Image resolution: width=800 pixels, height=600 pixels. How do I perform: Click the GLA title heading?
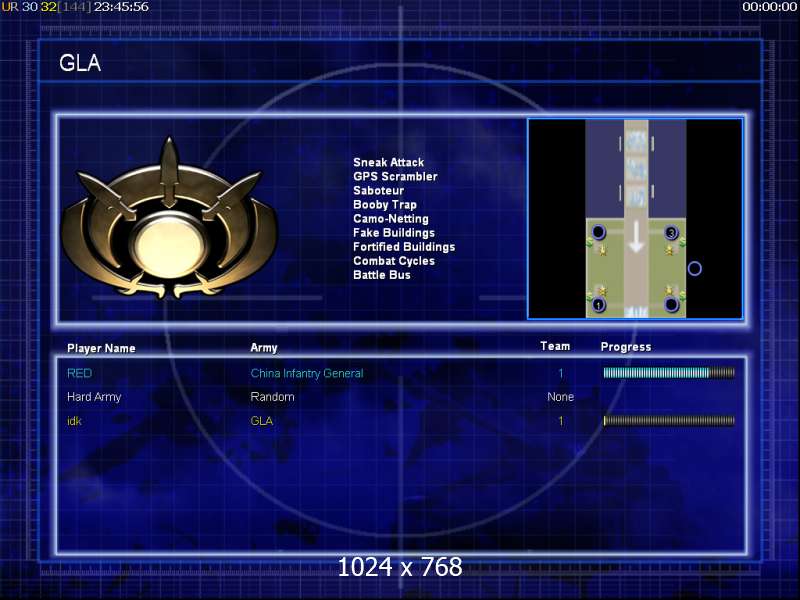click(80, 63)
